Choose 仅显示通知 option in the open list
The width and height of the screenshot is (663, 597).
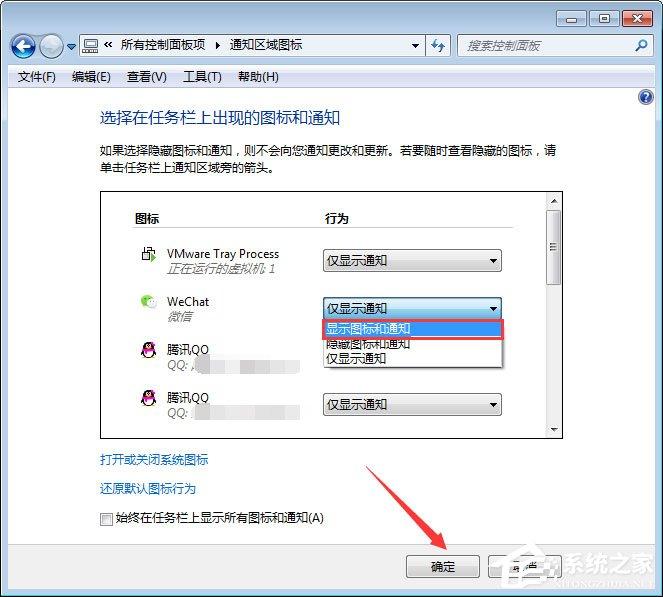pyautogui.click(x=411, y=358)
